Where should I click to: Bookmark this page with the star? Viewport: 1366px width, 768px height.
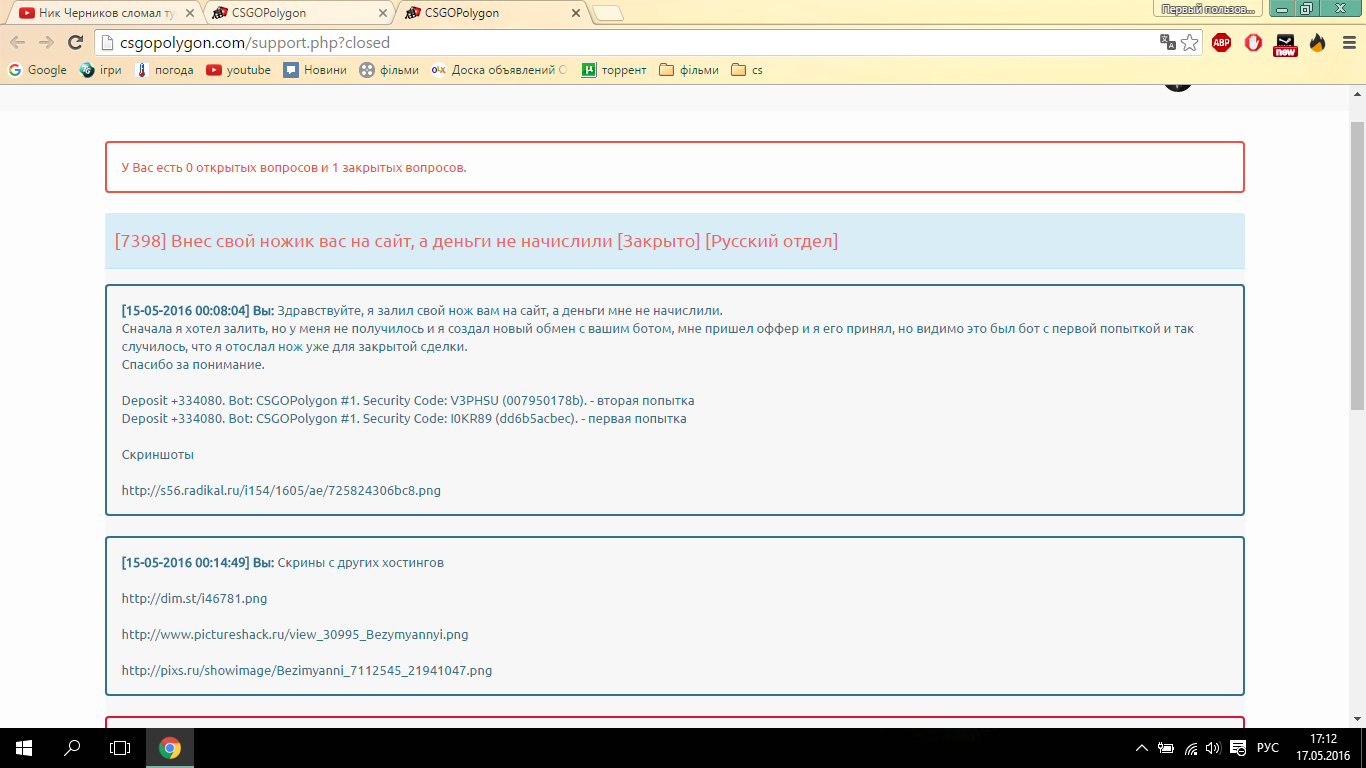point(1189,42)
